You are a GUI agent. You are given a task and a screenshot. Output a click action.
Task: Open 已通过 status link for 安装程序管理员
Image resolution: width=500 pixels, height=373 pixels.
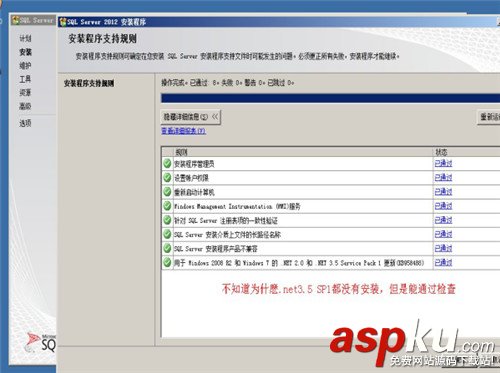(x=443, y=163)
